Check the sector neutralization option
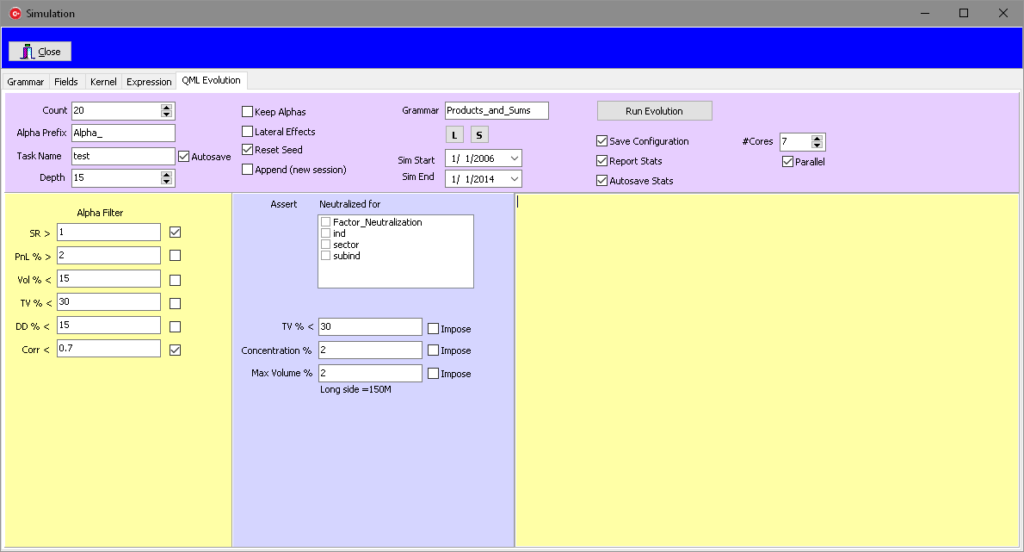 click(326, 244)
